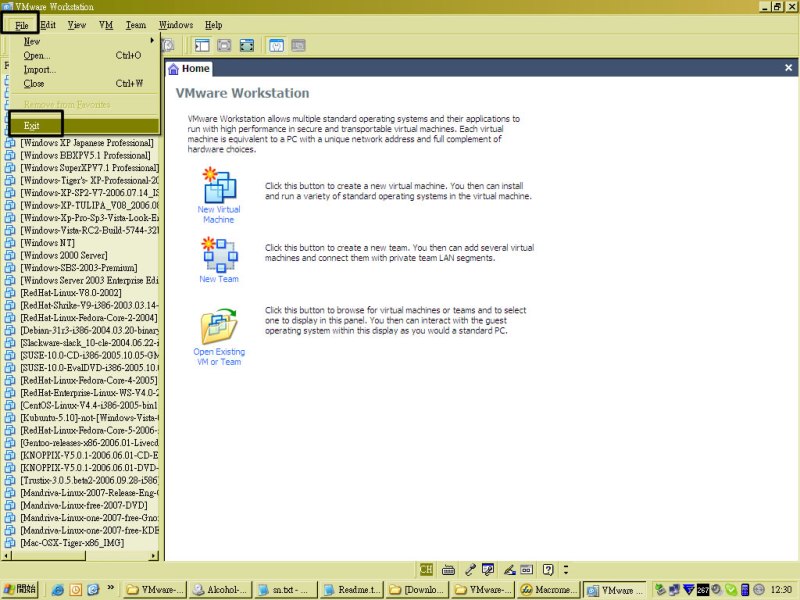Select Windows NT favorite

[x=47, y=243]
